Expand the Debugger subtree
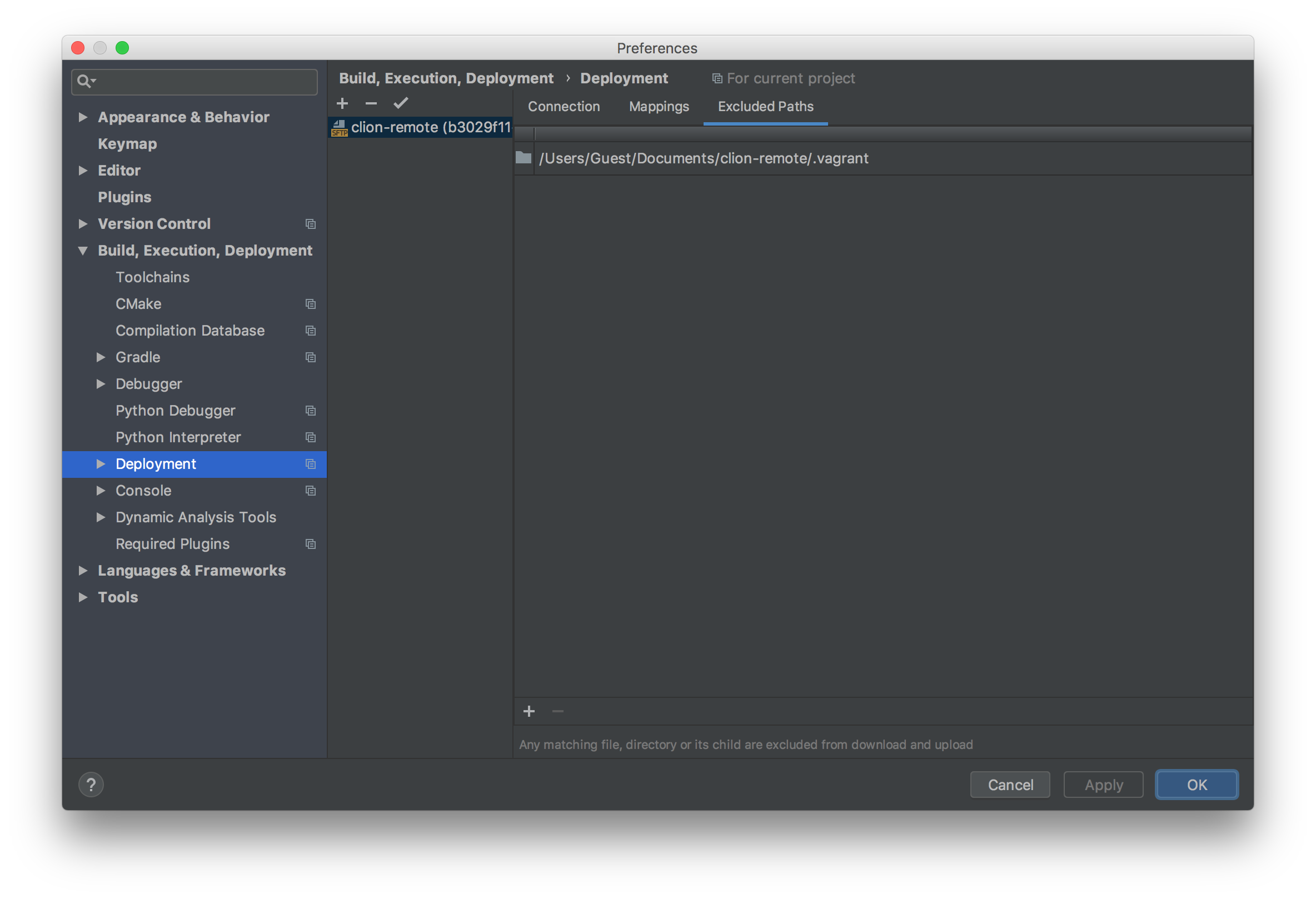This screenshot has width=1316, height=899. pos(101,384)
